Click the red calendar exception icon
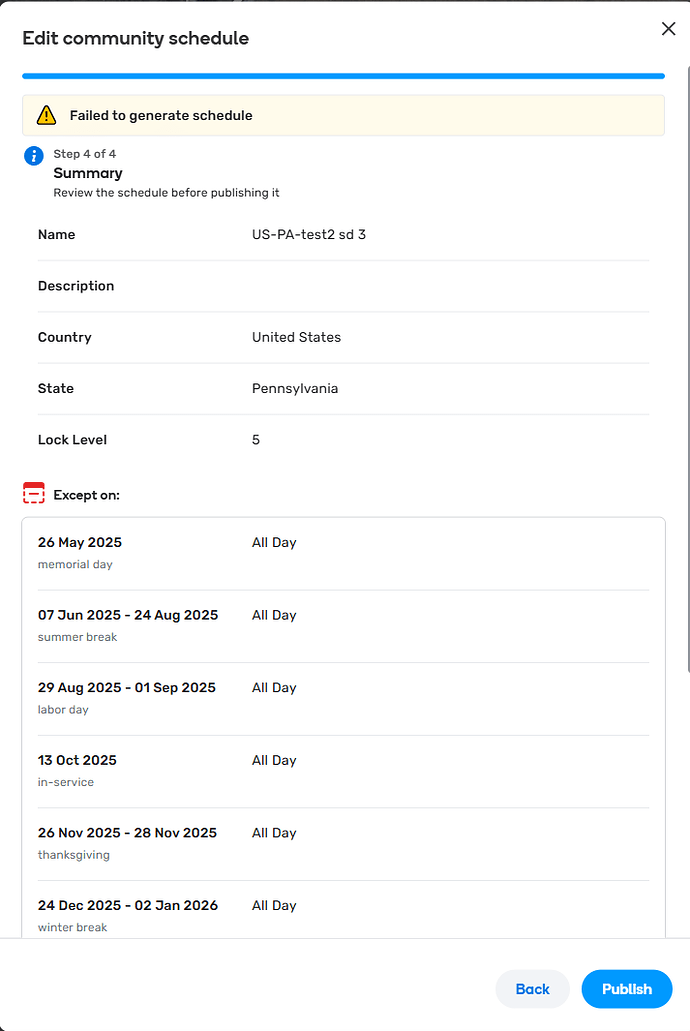Image resolution: width=690 pixels, height=1031 pixels. pyautogui.click(x=34, y=493)
